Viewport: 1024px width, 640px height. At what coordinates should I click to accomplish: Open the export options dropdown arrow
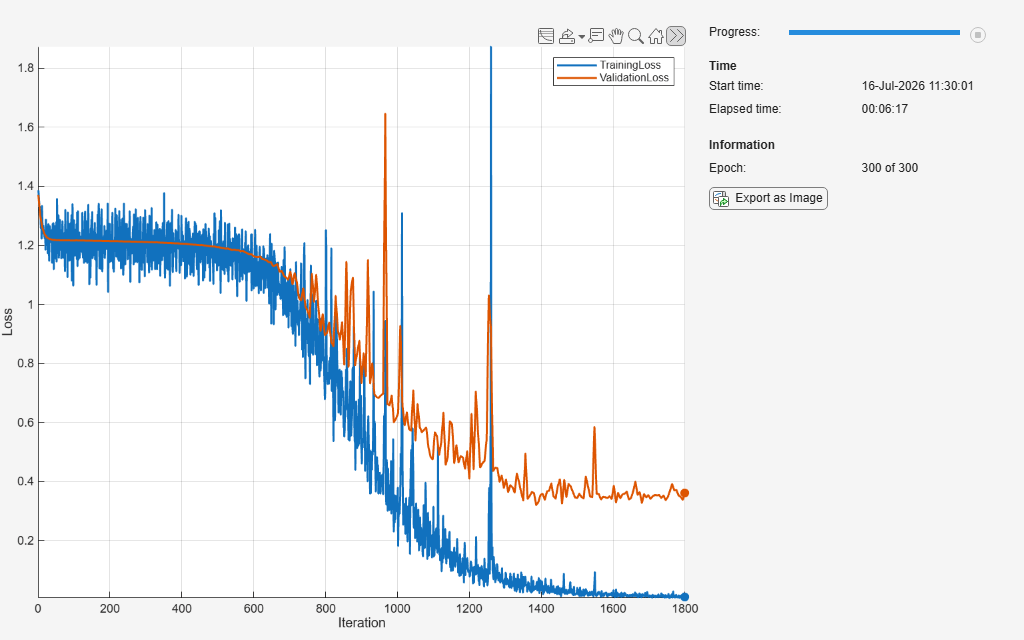[x=581, y=37]
